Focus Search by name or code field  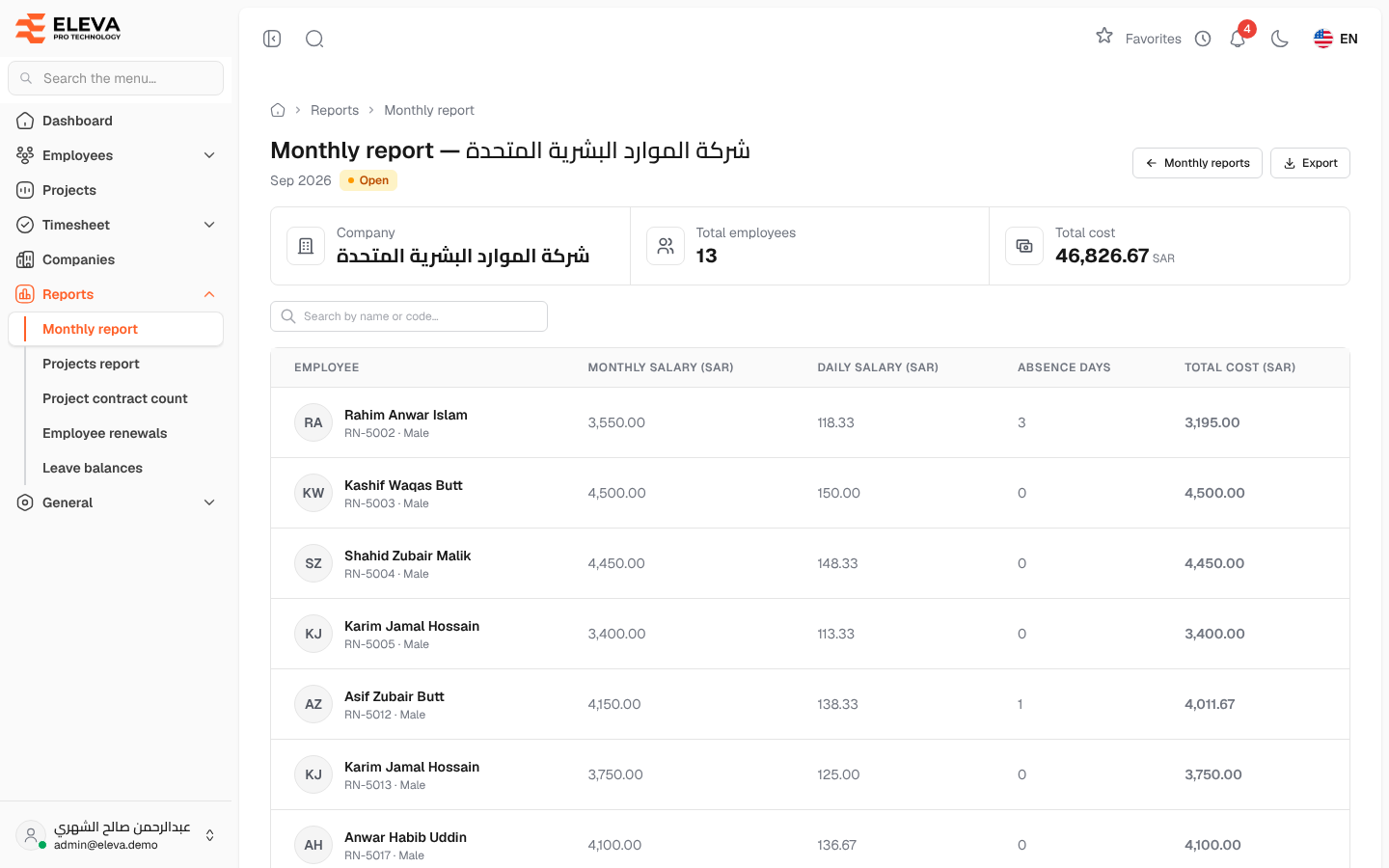[x=409, y=316]
